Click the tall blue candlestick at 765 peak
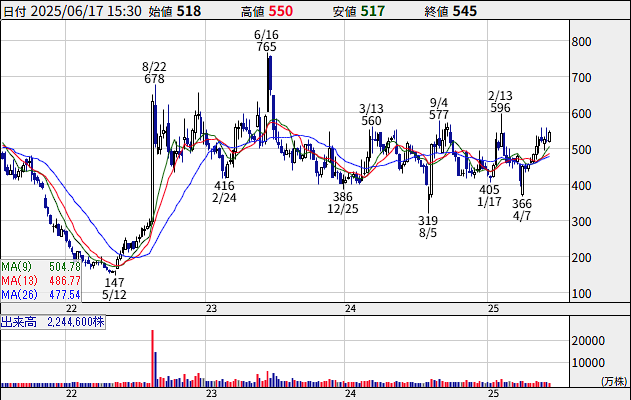The image size is (631, 400). point(270,73)
